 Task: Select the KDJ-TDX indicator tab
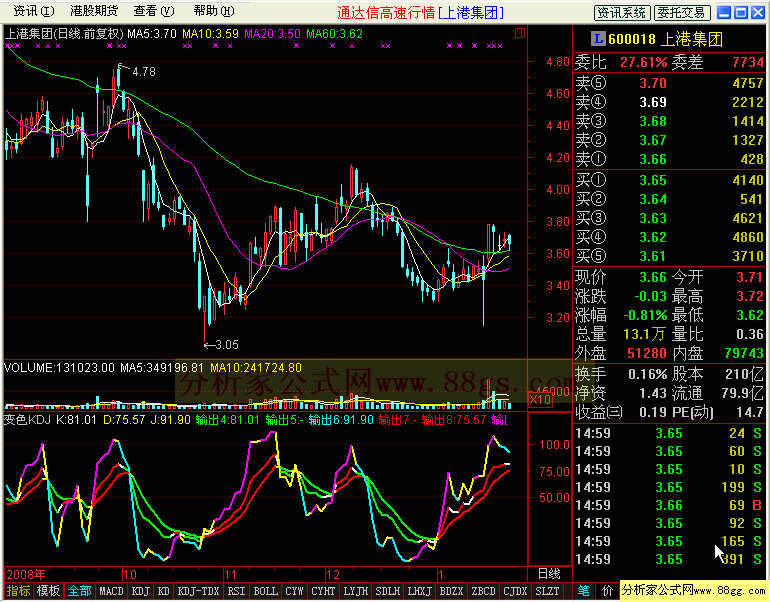pos(198,591)
